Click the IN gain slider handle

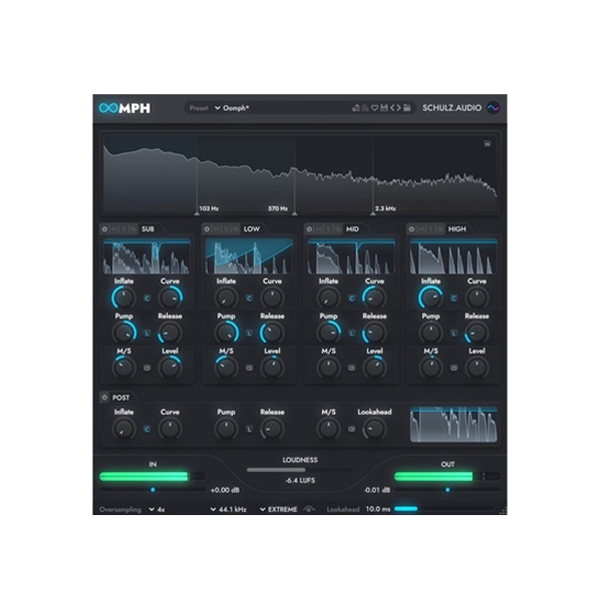click(x=153, y=489)
